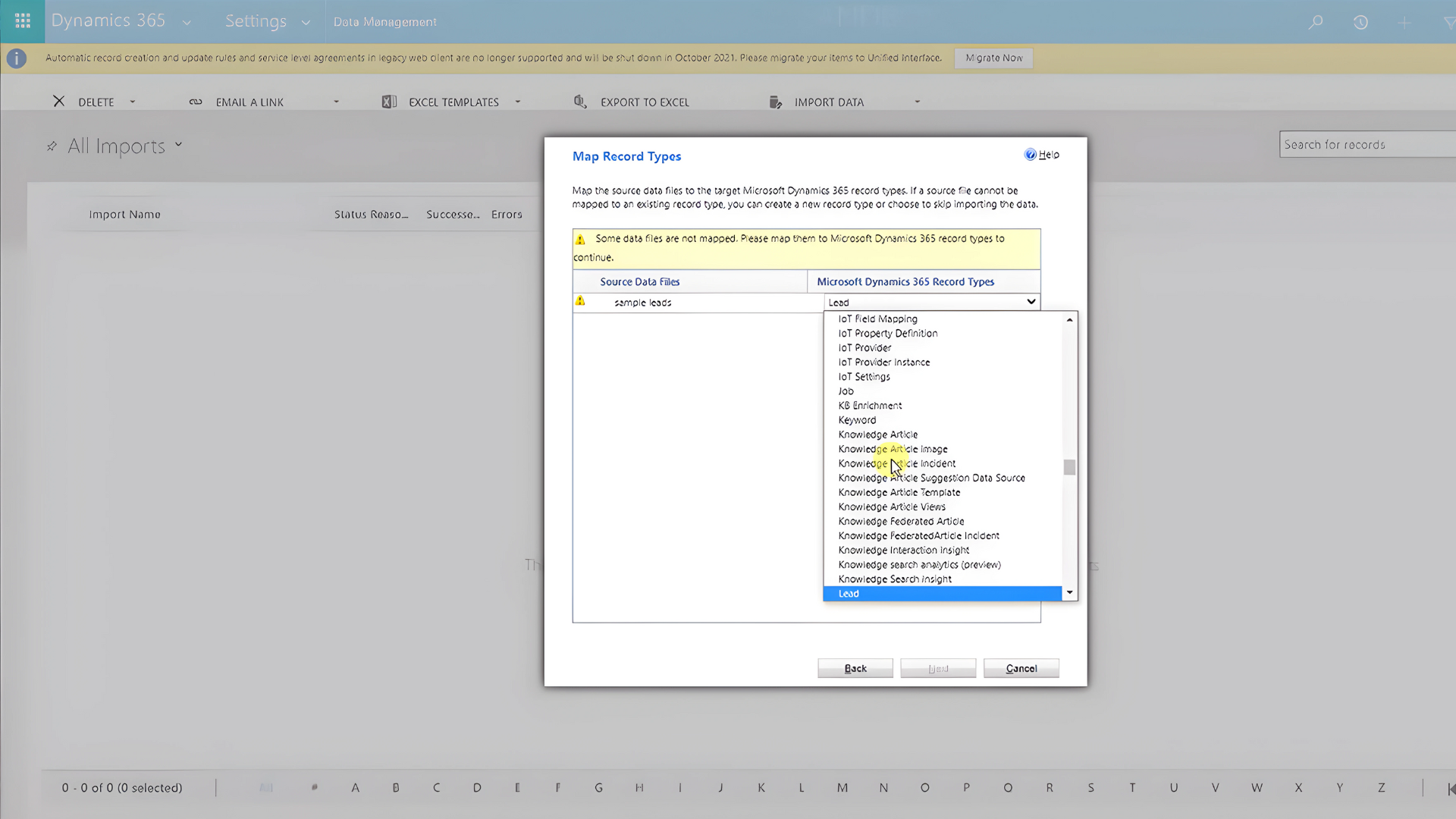Screen dimensions: 1456x819
Task: Open the Email a Link dropdown arrow
Action: 336,102
